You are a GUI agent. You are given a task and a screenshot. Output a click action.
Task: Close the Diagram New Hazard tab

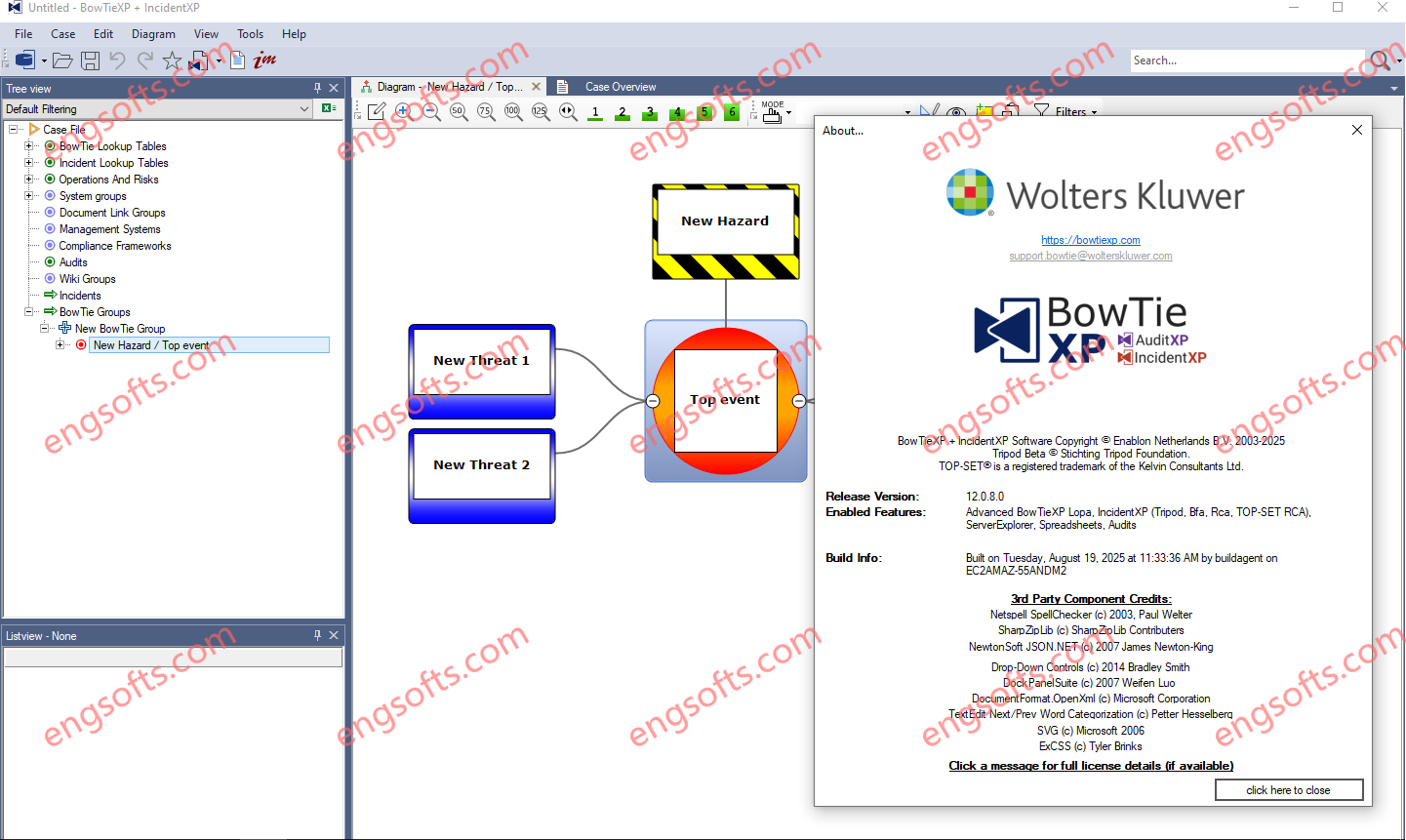(536, 87)
